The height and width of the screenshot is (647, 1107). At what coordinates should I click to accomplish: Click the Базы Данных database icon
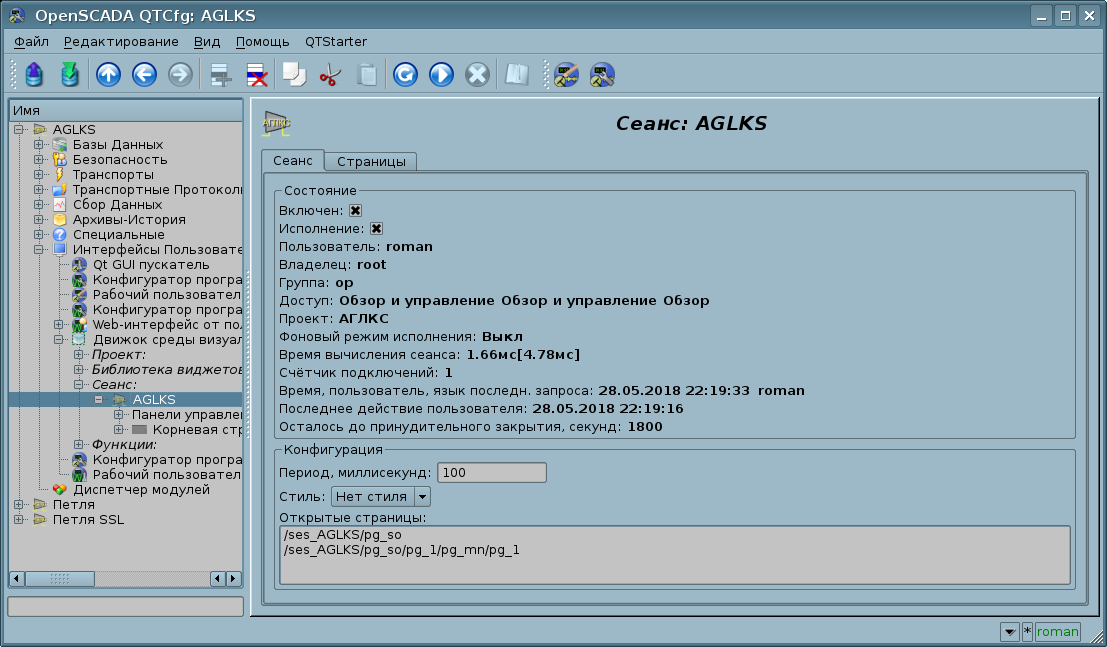coord(60,145)
